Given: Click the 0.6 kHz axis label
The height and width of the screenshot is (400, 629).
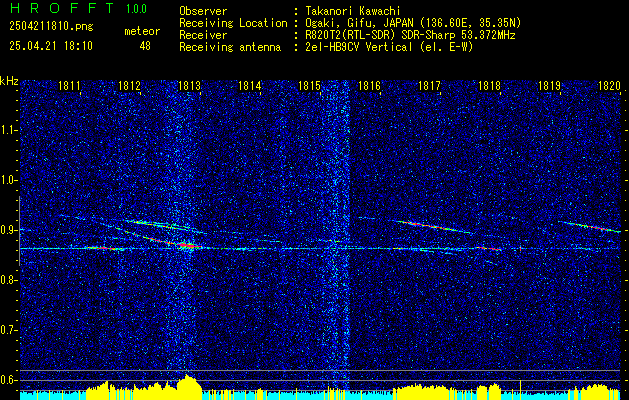Looking at the screenshot, I should (x=8, y=380).
